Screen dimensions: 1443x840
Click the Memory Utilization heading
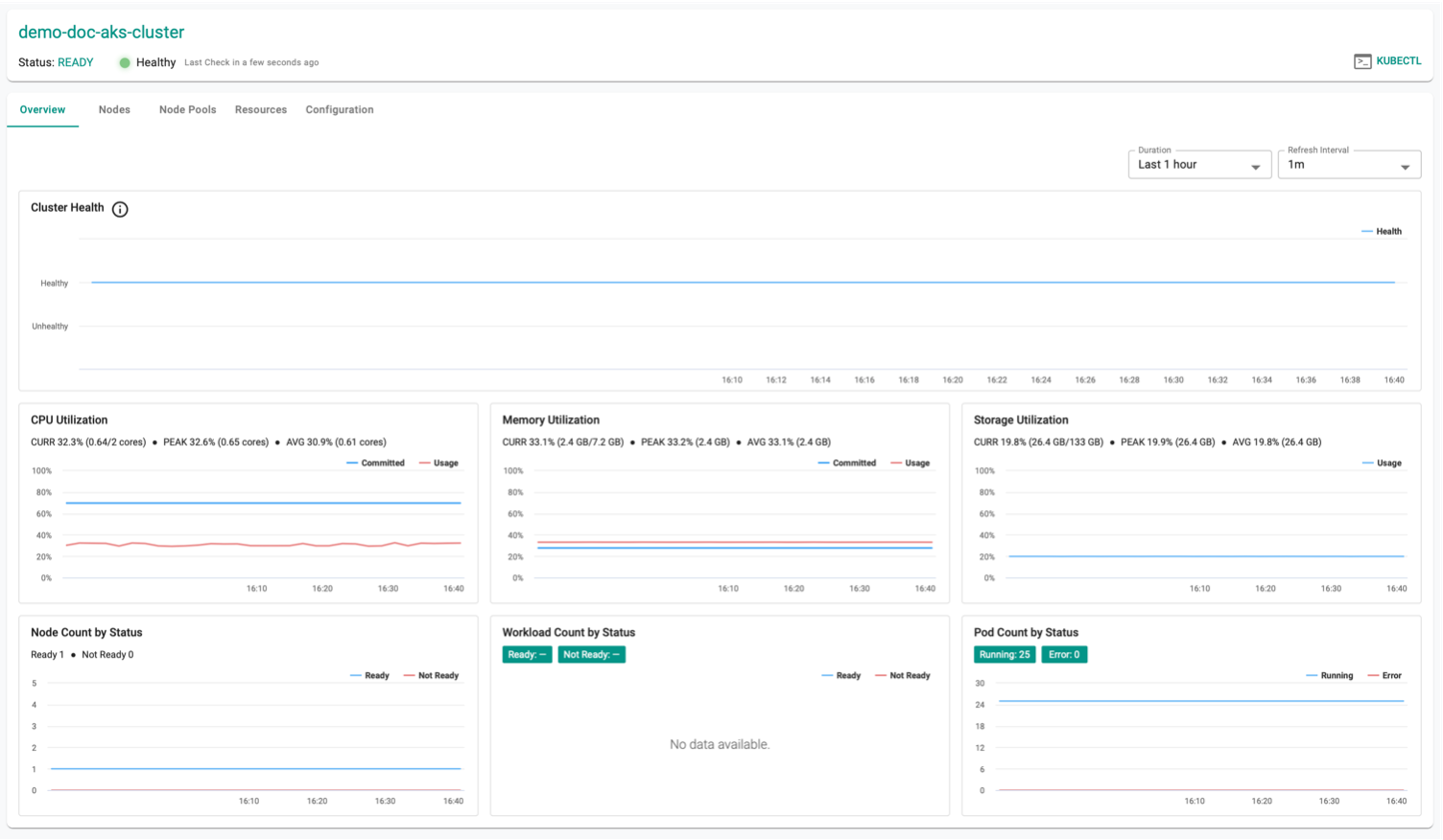pos(551,420)
